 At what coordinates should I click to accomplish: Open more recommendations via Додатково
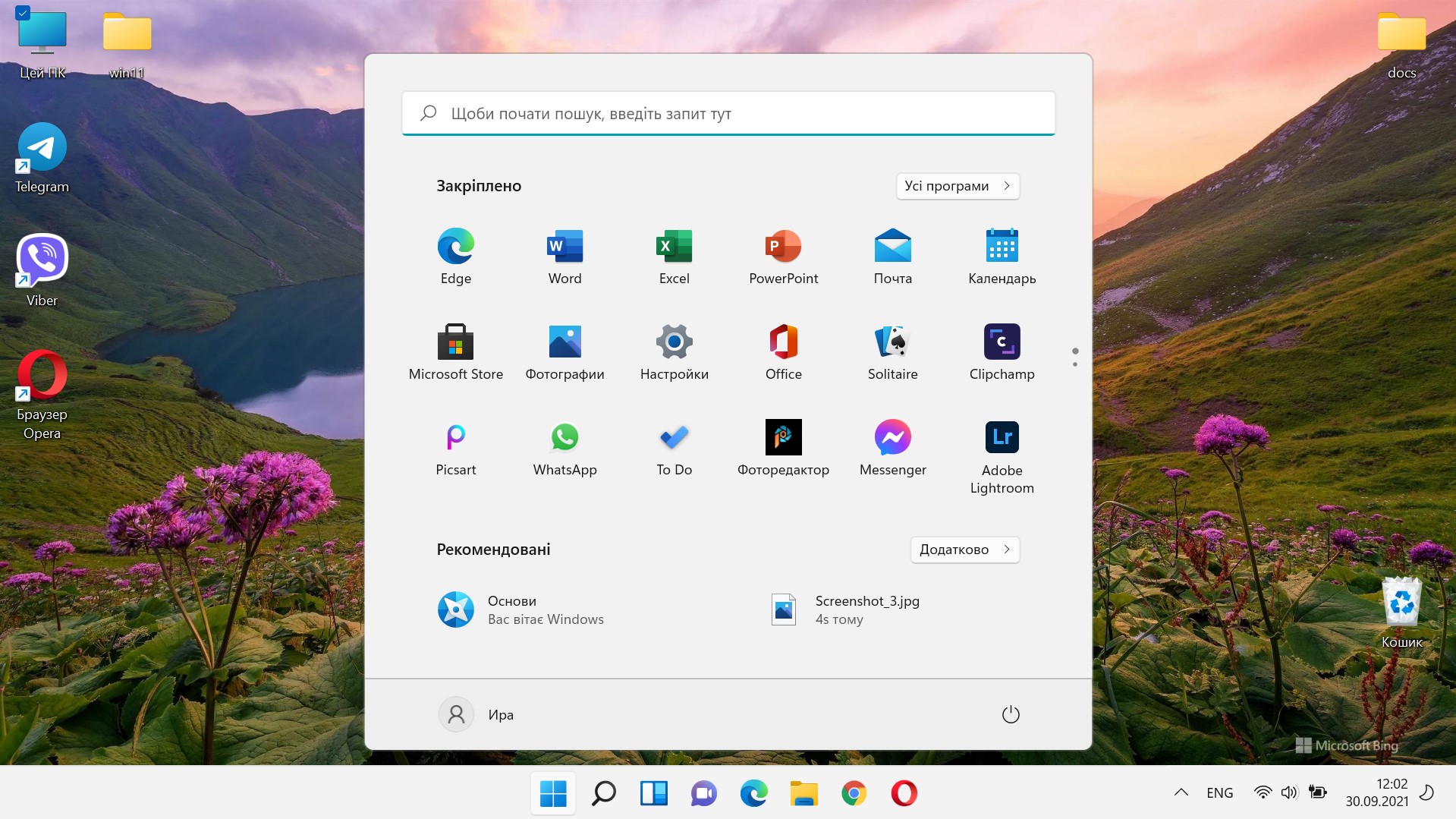(964, 550)
